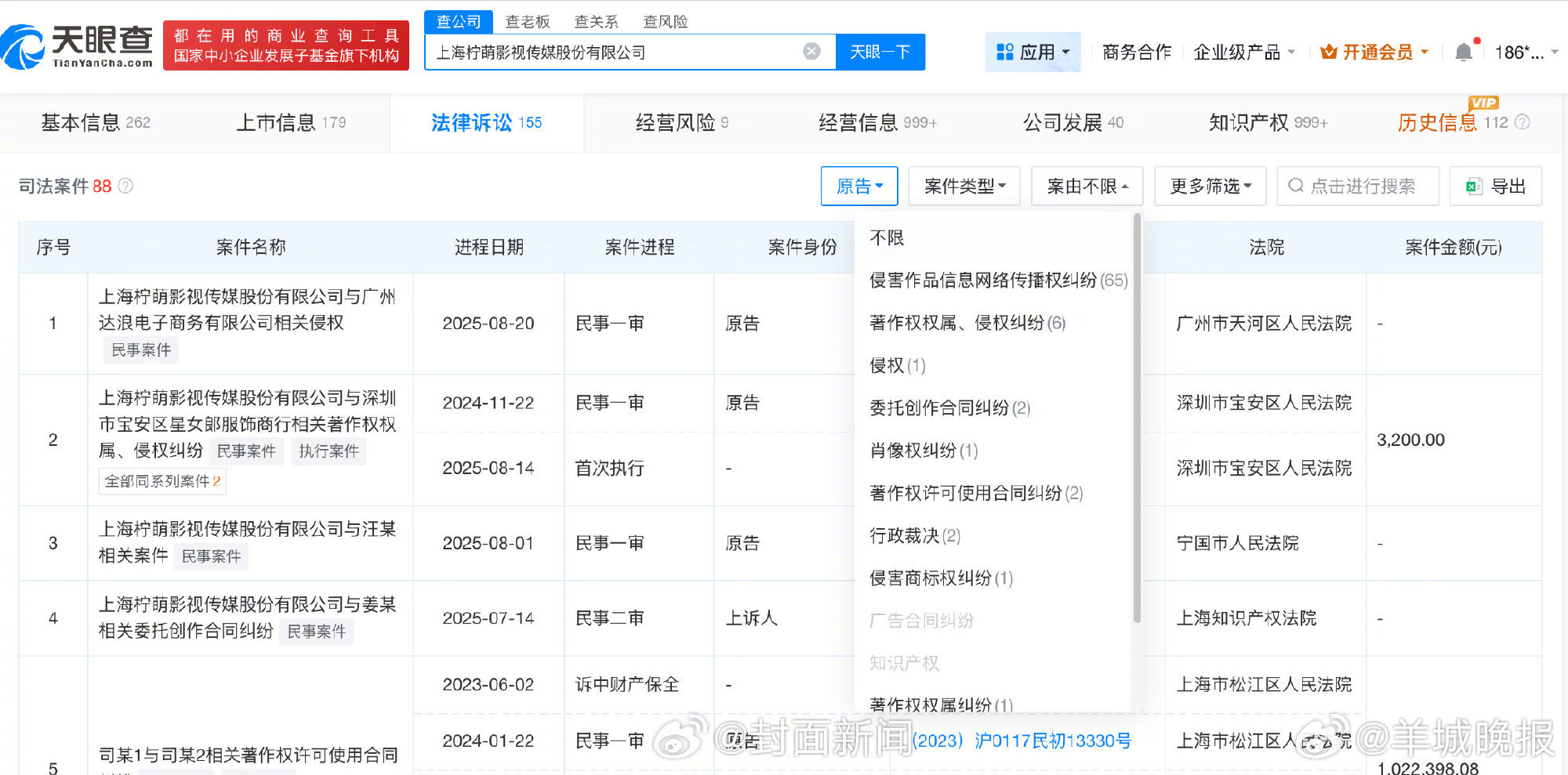1568x775 pixels.
Task: Click the 点击进行搜索 case search field
Action: point(1358,187)
